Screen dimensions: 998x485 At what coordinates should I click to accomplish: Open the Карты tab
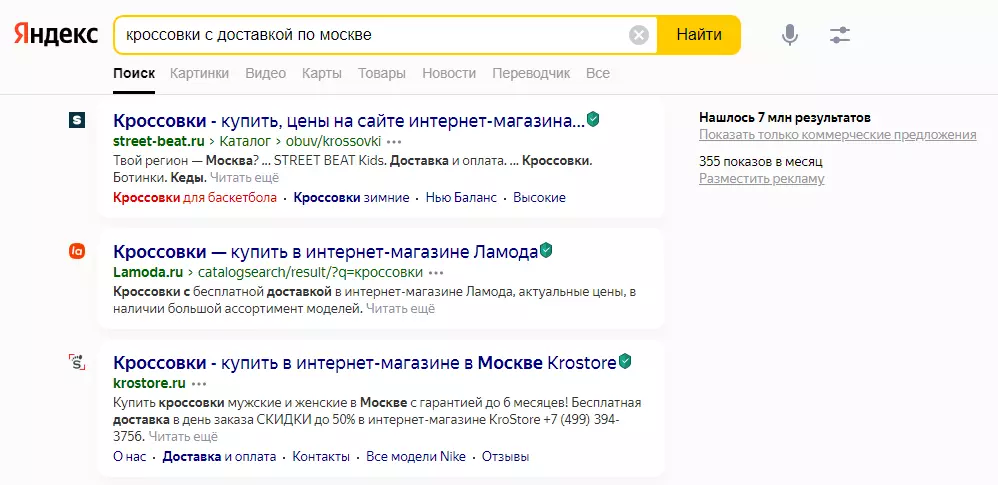pos(322,73)
